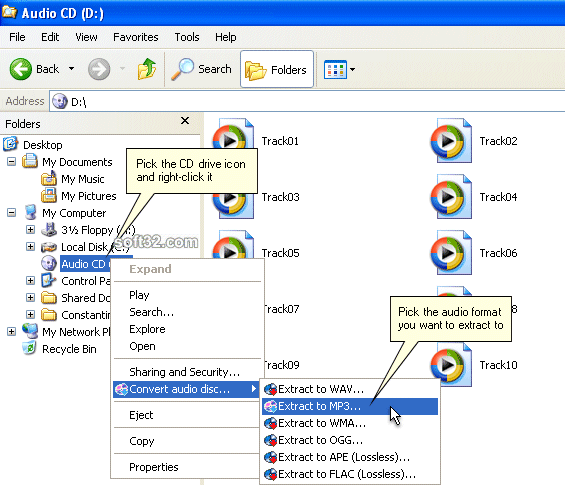Expand the Constantin folder node
Image resolution: width=565 pixels, height=485 pixels.
31,314
